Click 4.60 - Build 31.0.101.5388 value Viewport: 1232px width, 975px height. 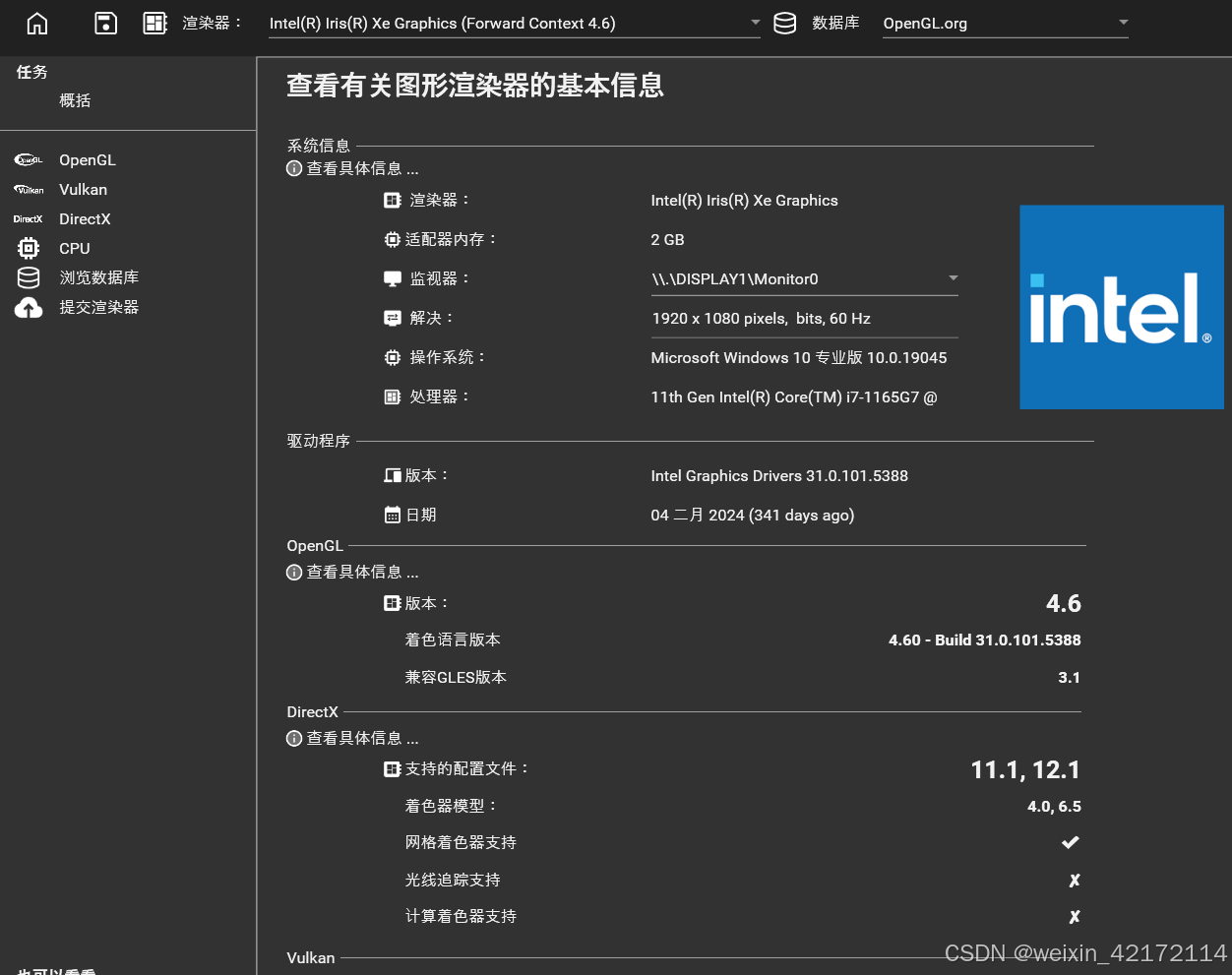click(x=985, y=640)
